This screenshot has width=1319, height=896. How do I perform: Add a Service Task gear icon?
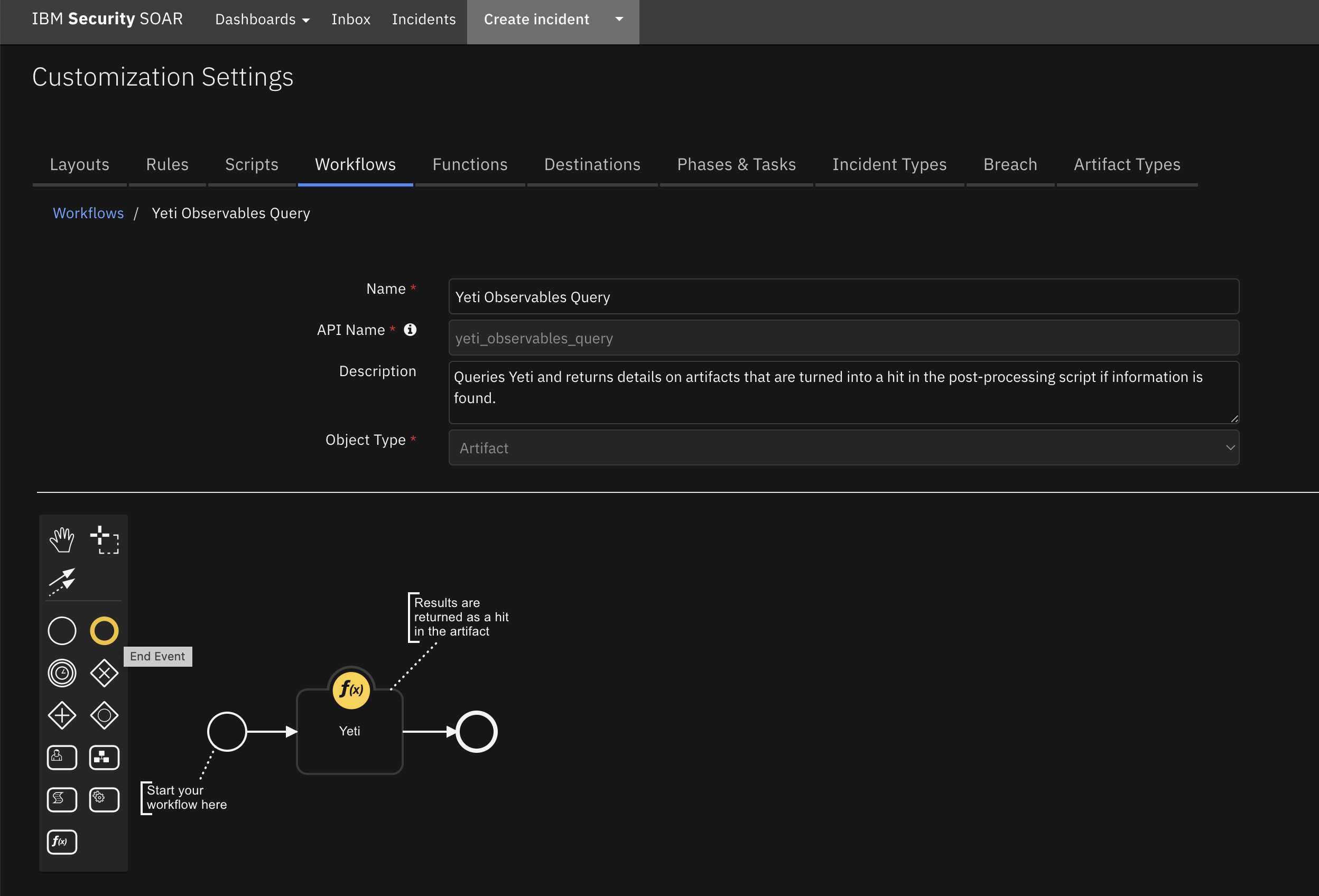[x=105, y=799]
